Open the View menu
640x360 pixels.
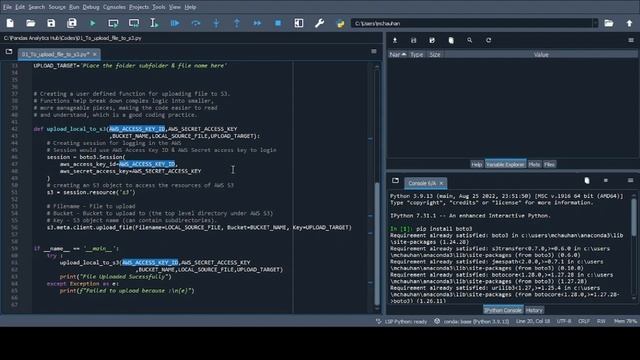(175, 7)
